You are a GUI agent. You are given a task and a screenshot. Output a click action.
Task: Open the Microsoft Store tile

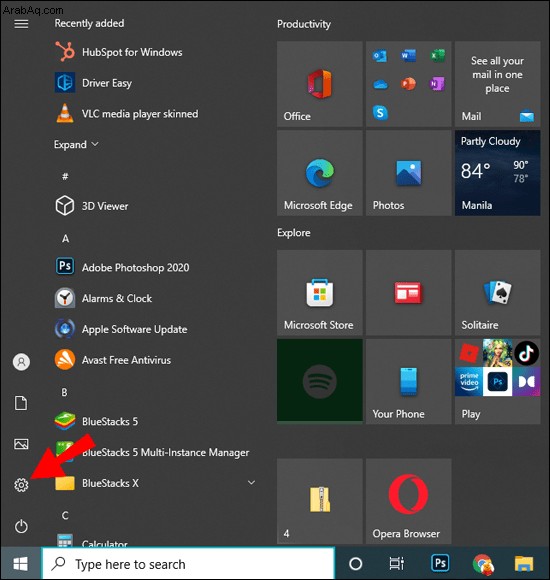click(x=320, y=293)
